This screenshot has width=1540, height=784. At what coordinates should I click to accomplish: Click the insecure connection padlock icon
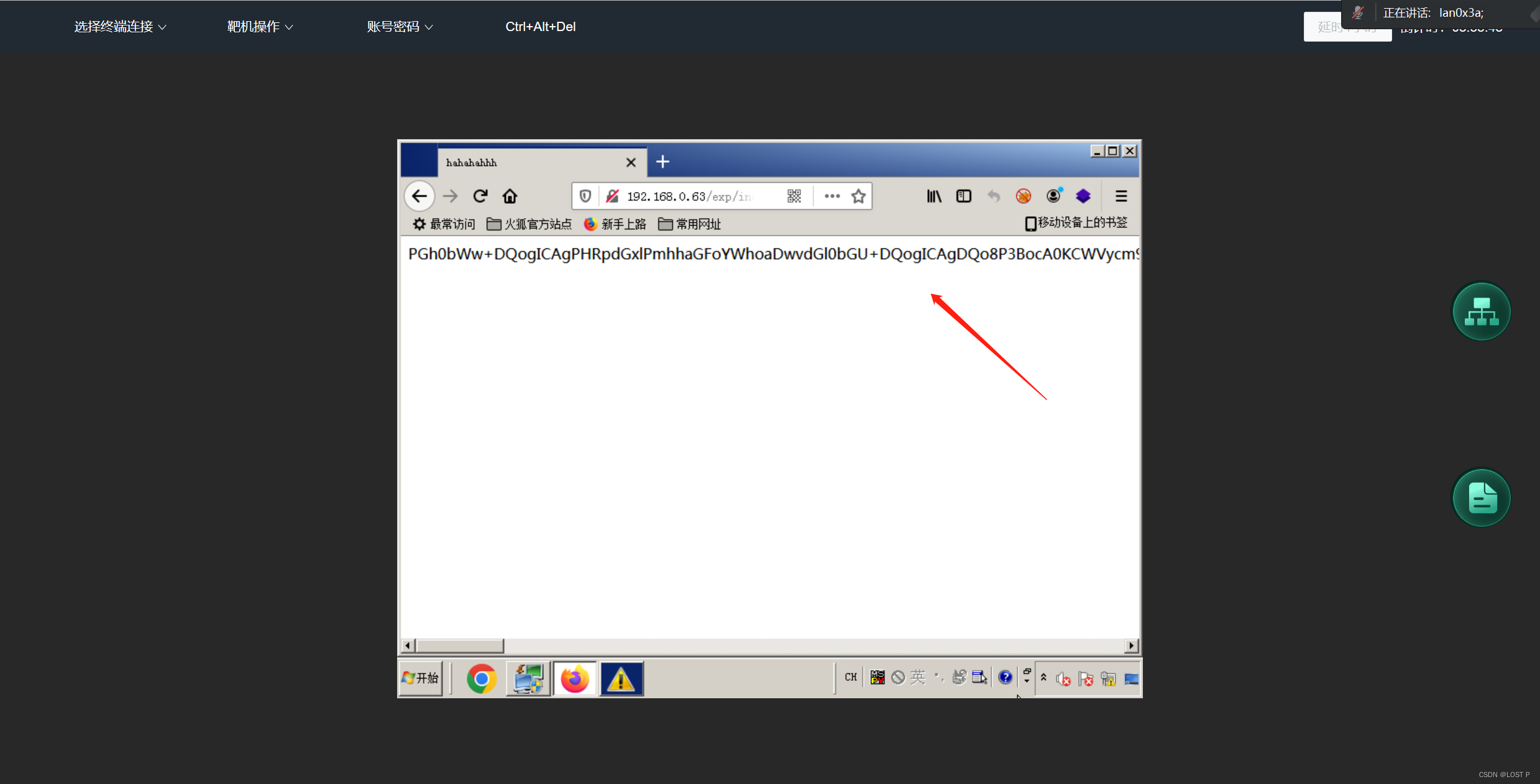[x=612, y=196]
